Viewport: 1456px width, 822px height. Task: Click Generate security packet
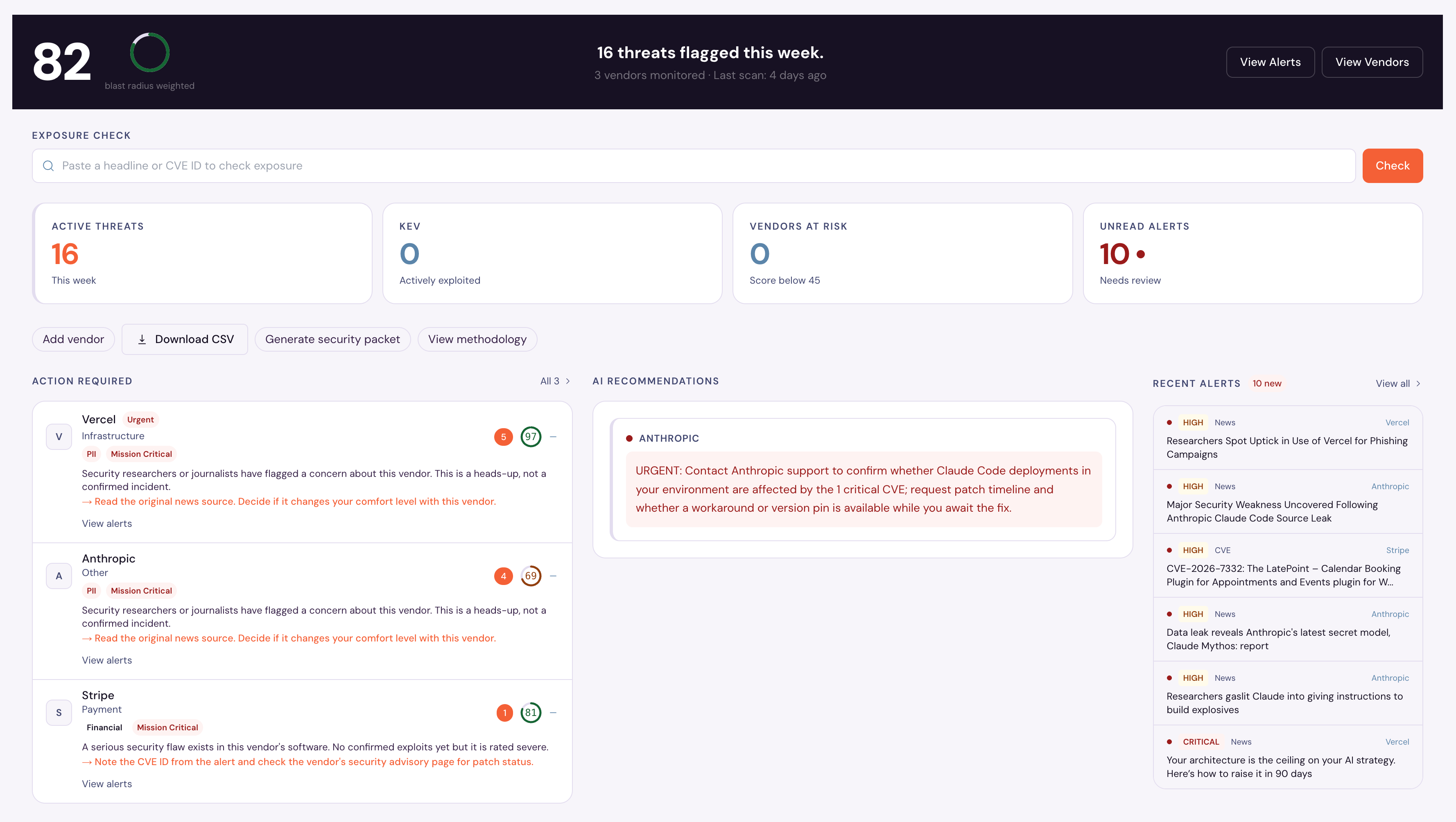pyautogui.click(x=332, y=339)
